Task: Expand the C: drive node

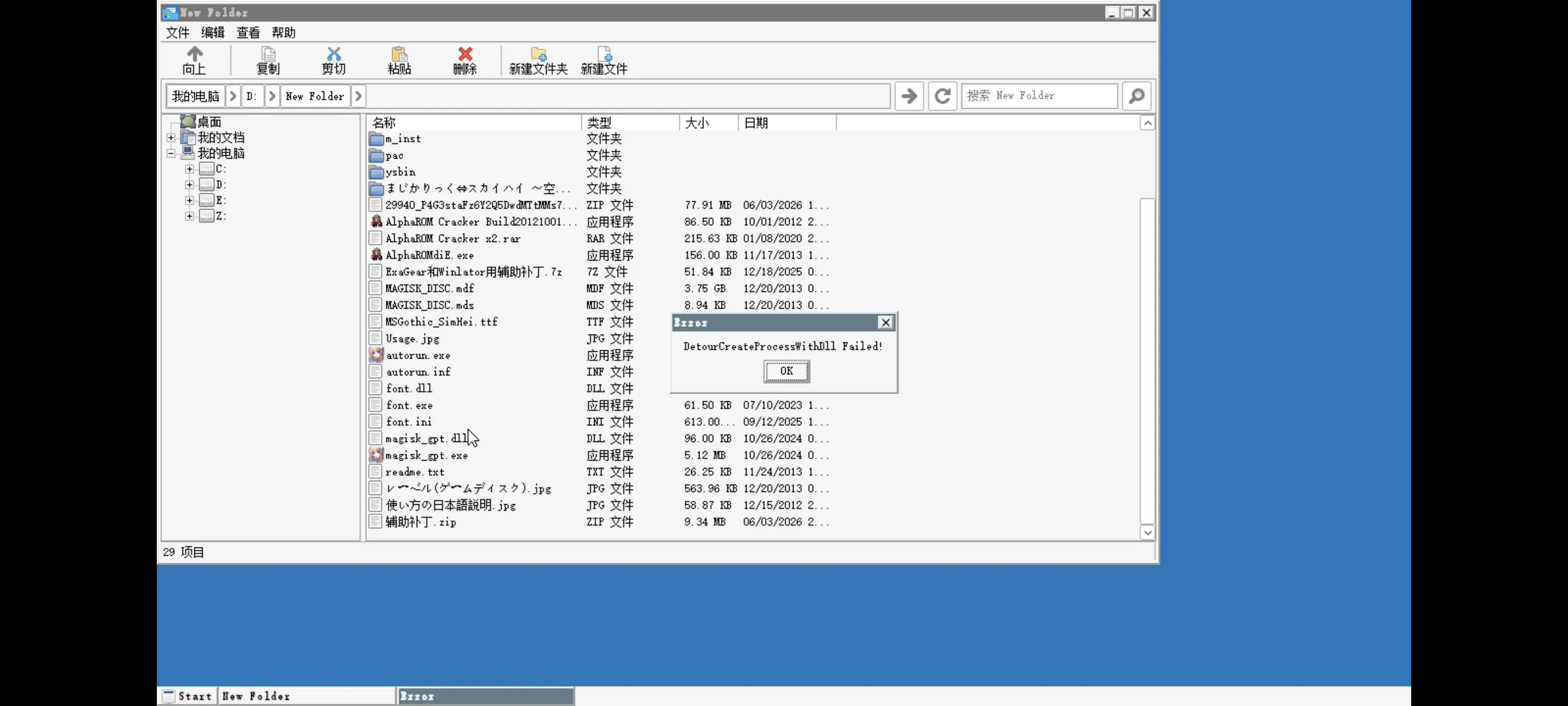Action: coord(189,169)
